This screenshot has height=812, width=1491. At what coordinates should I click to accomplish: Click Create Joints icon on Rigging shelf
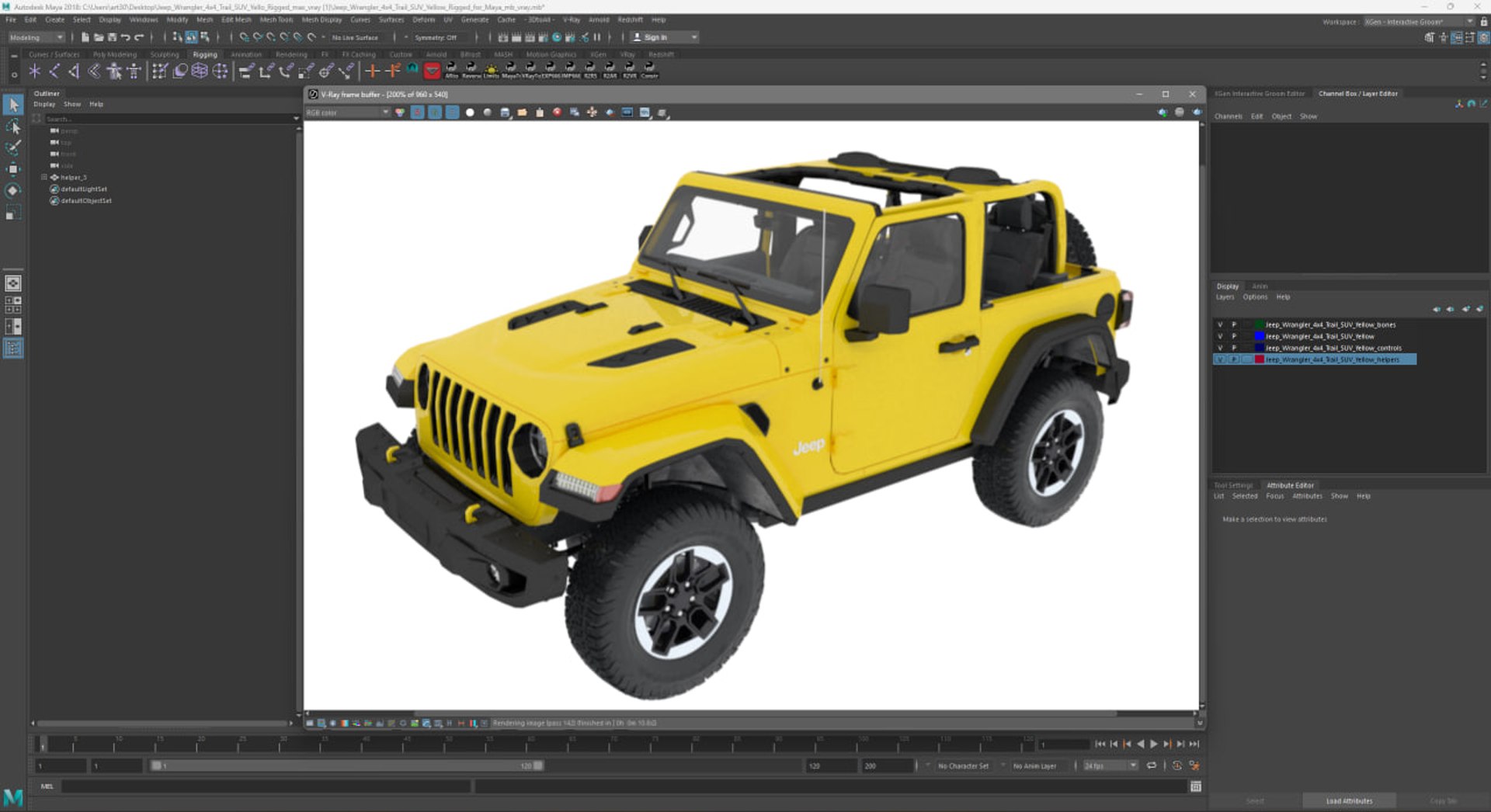54,71
